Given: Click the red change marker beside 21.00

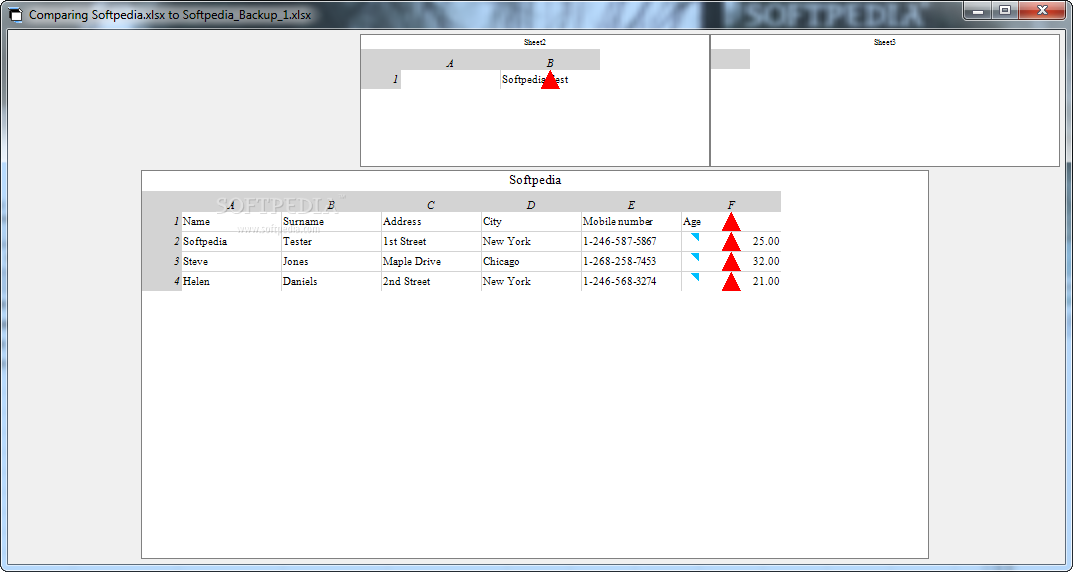Looking at the screenshot, I should (x=731, y=281).
